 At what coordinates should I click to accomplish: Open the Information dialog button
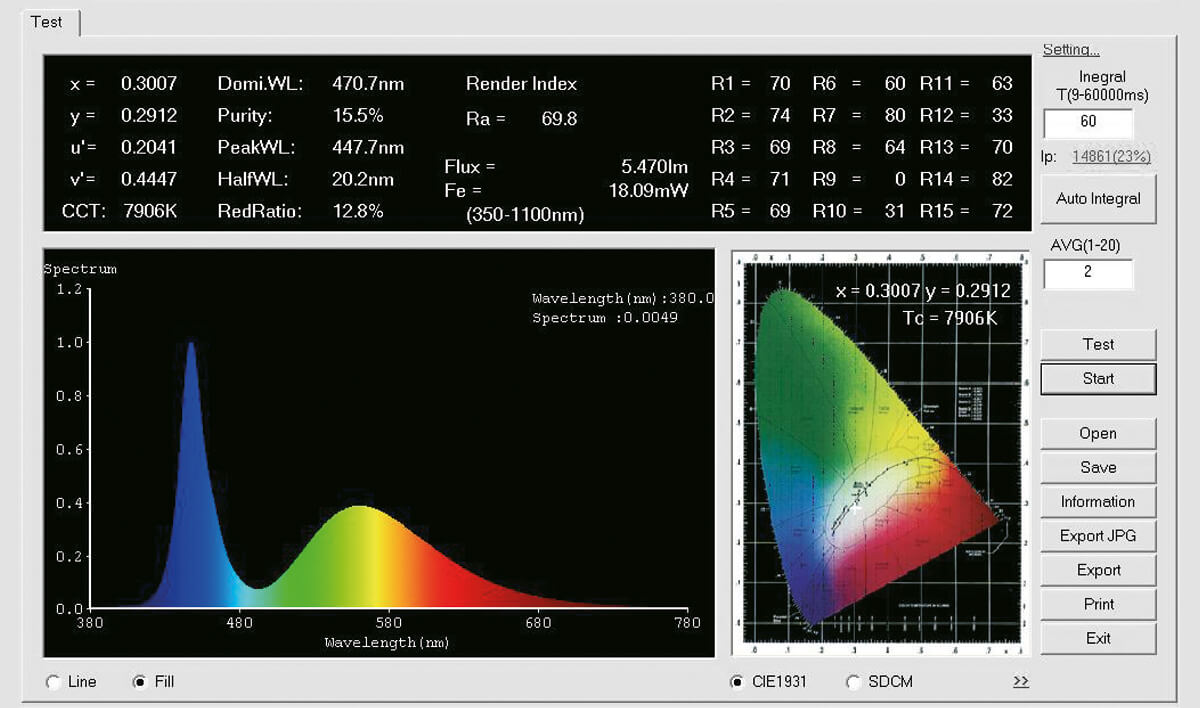pos(1098,502)
